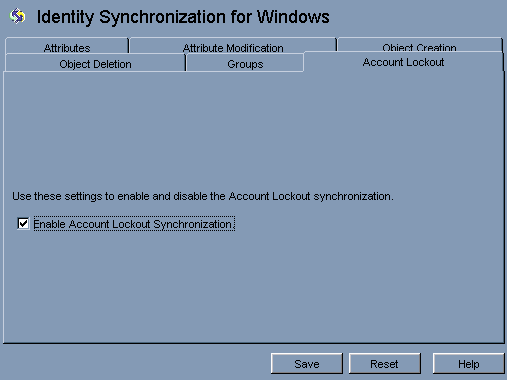Go to the Groups tab
The height and width of the screenshot is (380, 507).
click(245, 63)
